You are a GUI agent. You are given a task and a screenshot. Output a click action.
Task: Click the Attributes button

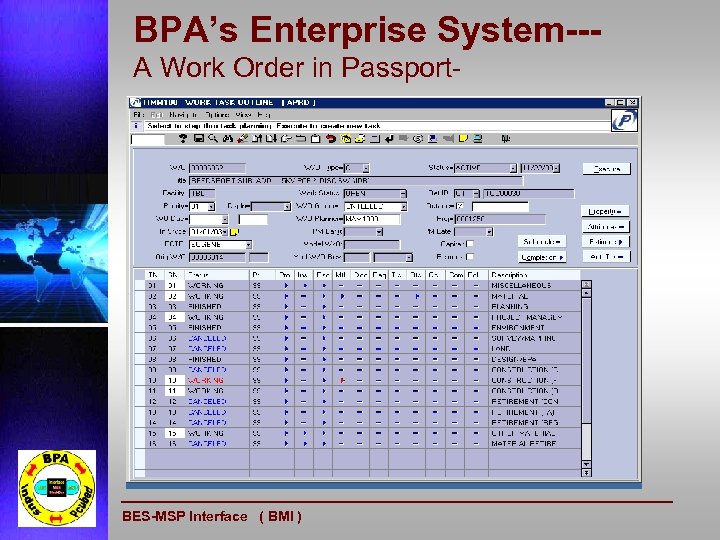[x=606, y=226]
